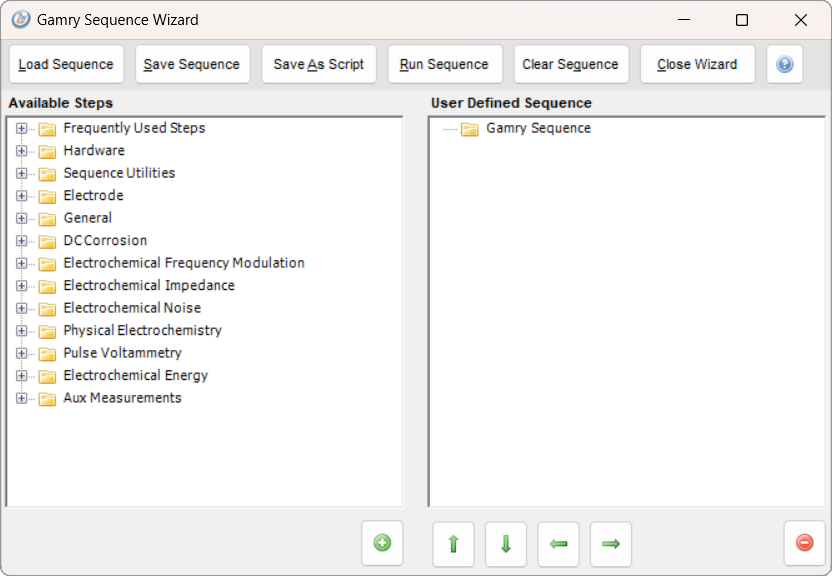832x576 pixels.
Task: Select the Sequence Utilities label
Action: [119, 173]
